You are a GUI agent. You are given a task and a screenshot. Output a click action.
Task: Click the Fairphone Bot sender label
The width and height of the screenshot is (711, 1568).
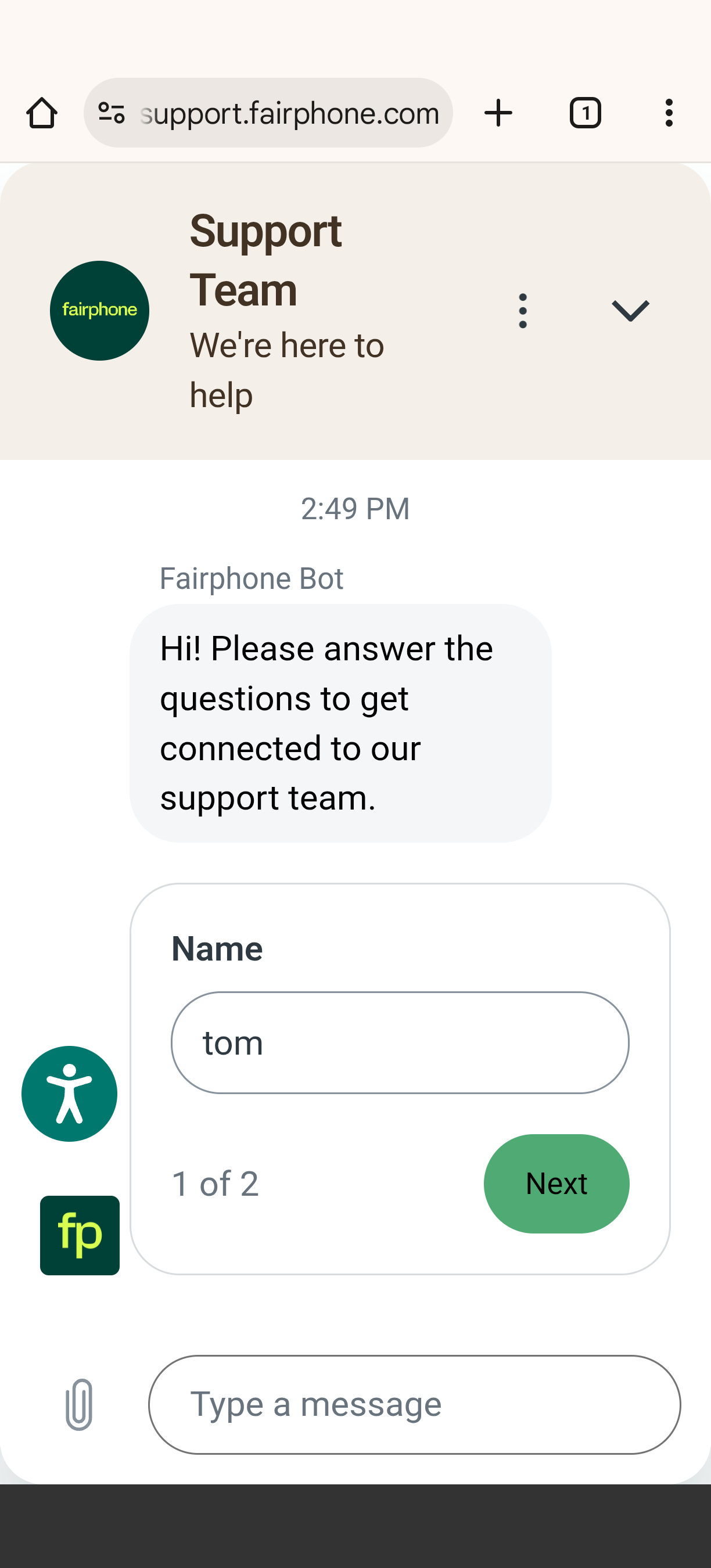pos(252,578)
